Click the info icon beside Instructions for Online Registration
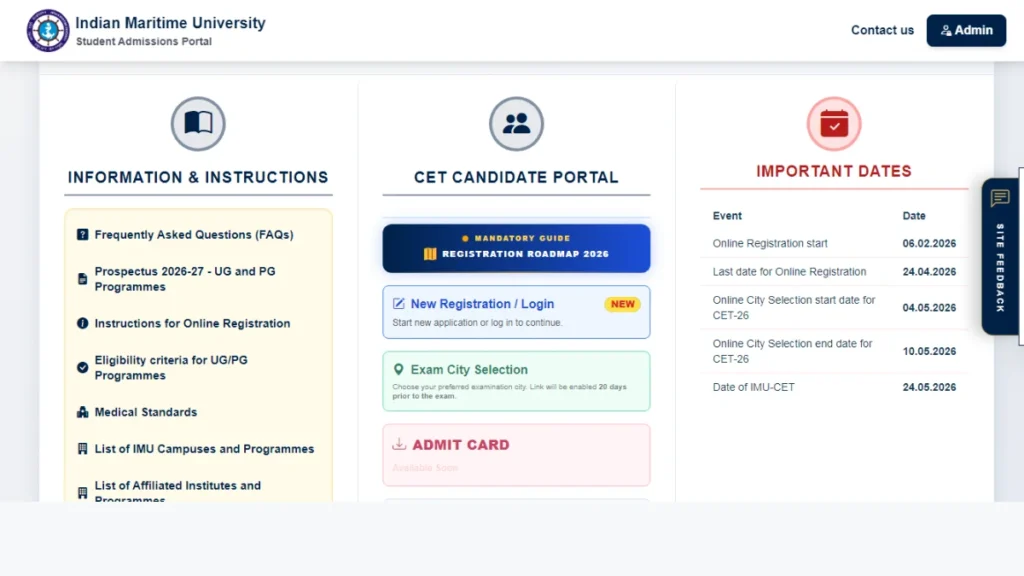The image size is (1024, 576). (x=83, y=324)
